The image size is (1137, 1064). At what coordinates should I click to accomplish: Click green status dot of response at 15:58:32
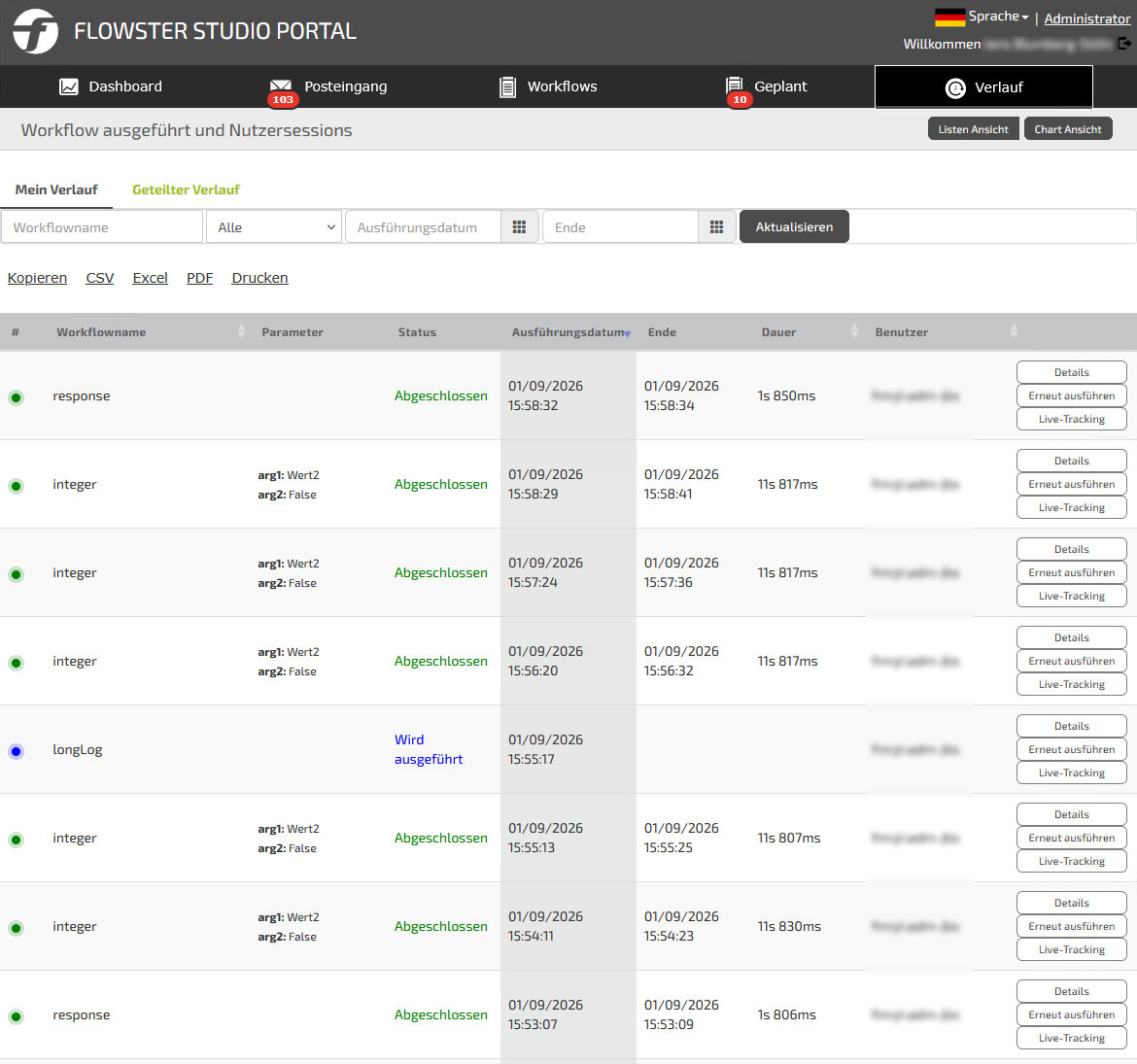16,397
